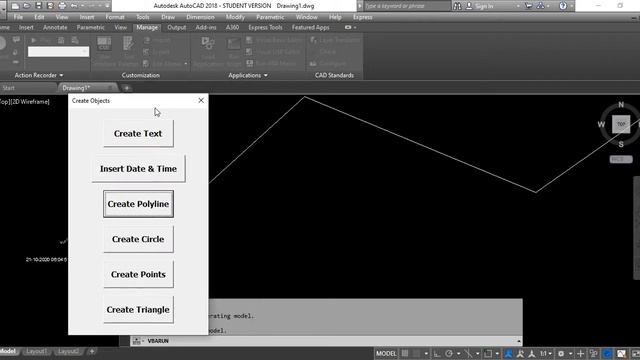Open the Visual Basic Editor icon
The width and height of the screenshot is (640, 360).
click(x=249, y=40)
